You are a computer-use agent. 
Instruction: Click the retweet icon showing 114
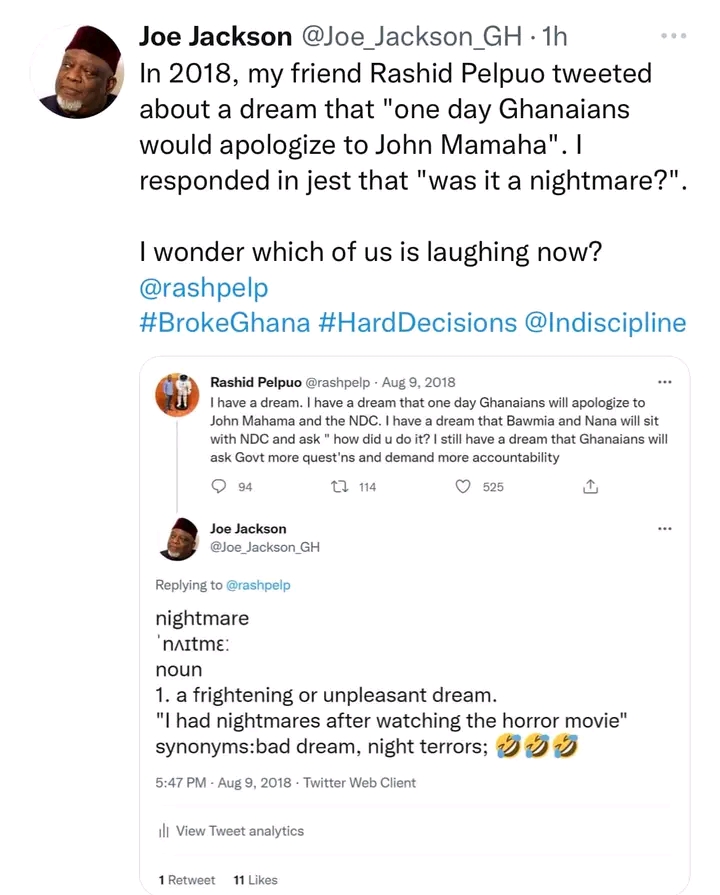pos(338,487)
